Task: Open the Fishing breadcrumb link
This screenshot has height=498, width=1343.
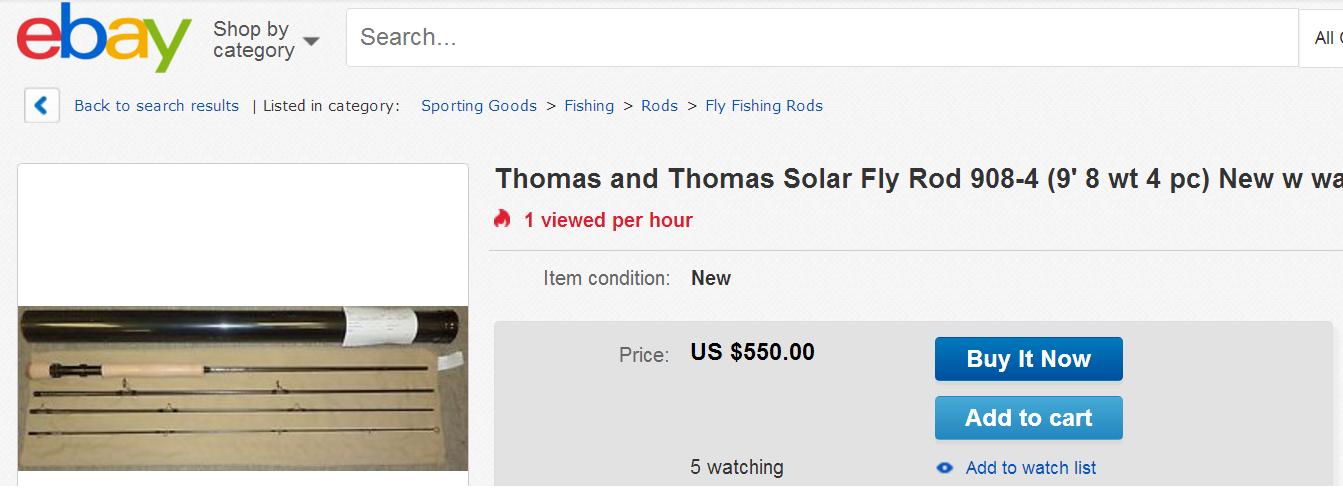Action: tap(589, 106)
